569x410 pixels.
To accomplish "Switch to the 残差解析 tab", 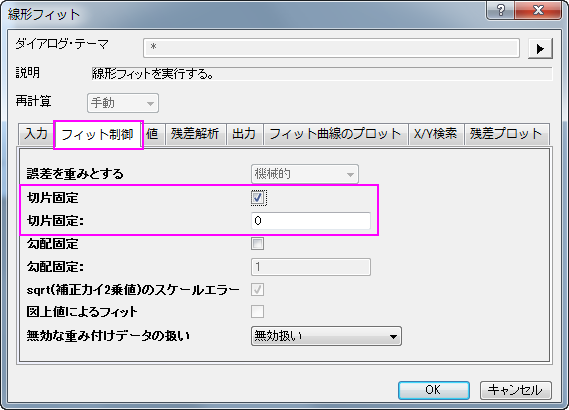I will 195,134.
